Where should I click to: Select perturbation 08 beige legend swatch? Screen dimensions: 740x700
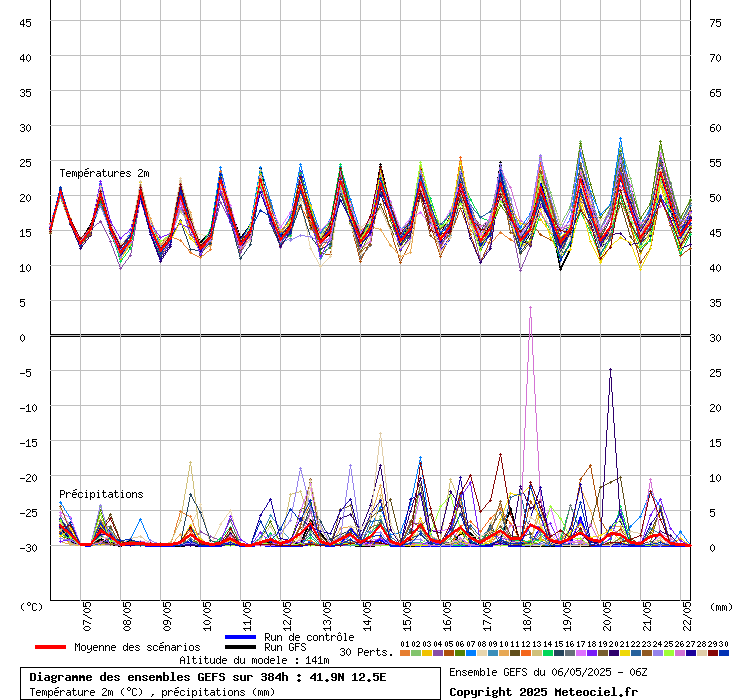(x=482, y=653)
